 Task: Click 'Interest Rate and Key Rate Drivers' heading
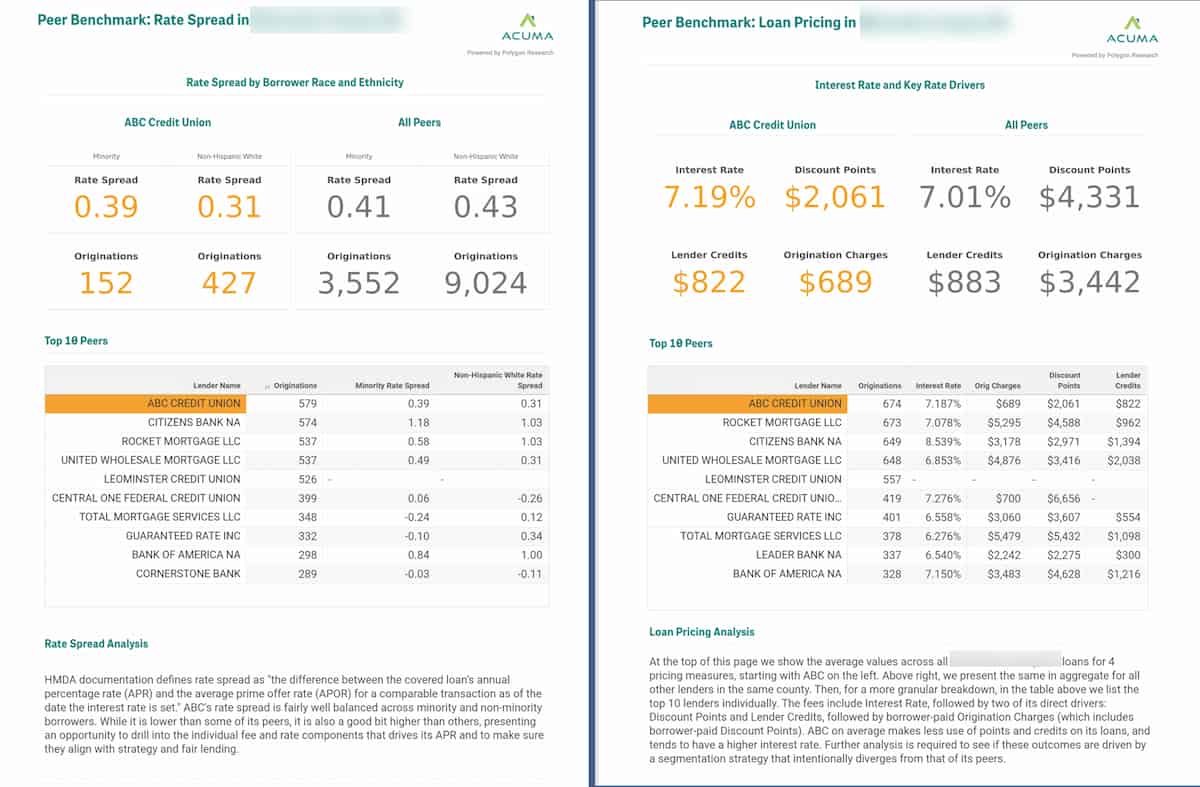click(x=899, y=85)
